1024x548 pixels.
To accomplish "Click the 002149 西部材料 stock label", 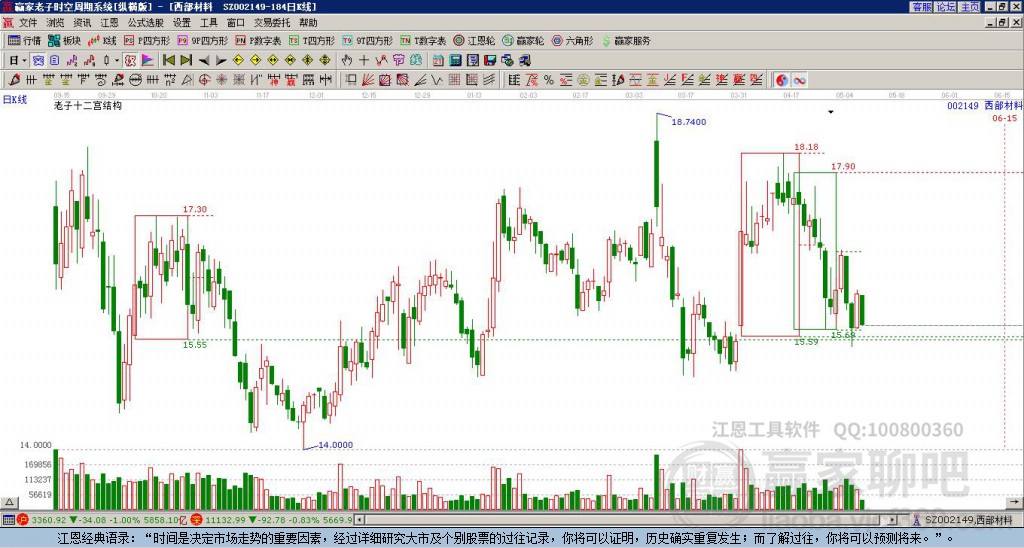I will pyautogui.click(x=985, y=106).
